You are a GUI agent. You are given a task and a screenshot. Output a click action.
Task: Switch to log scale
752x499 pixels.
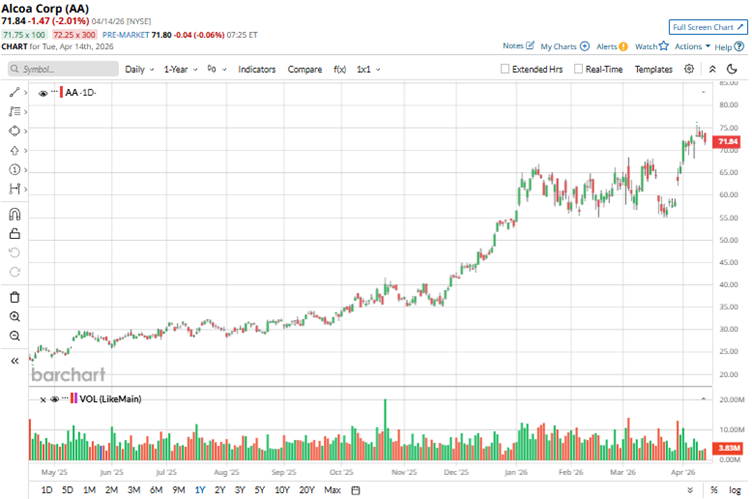point(735,490)
